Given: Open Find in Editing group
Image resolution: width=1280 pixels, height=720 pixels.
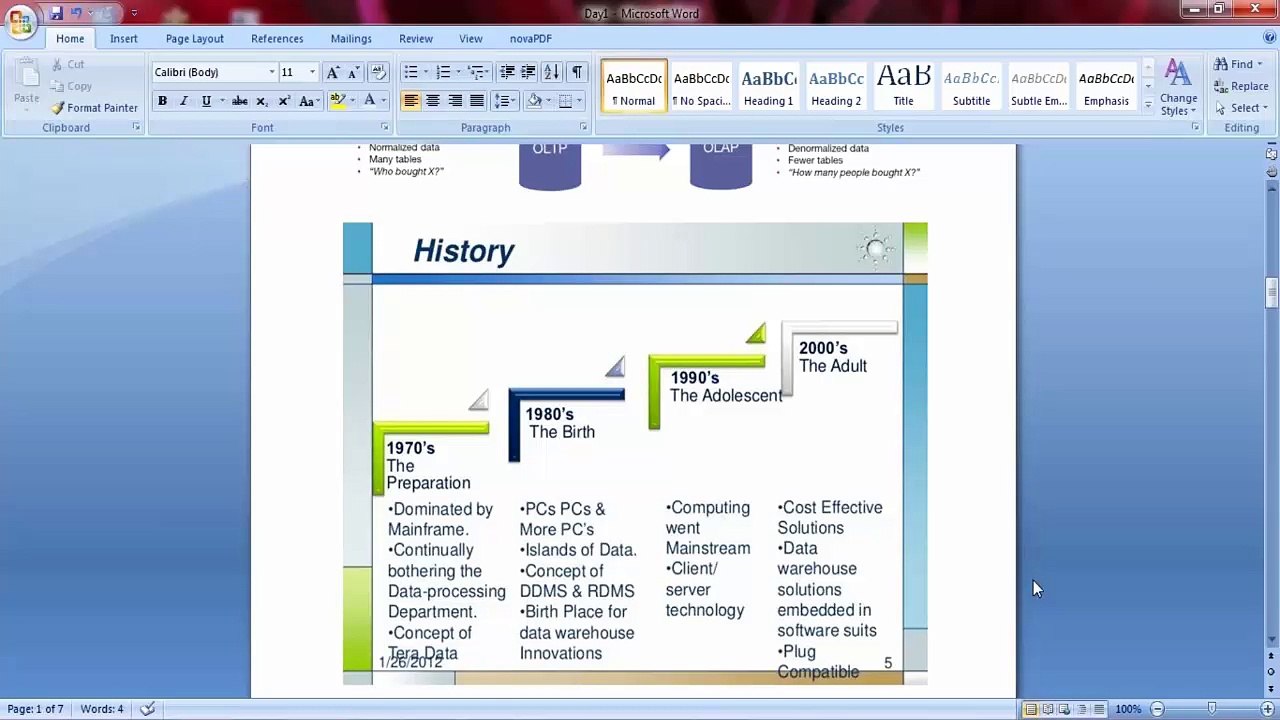Looking at the screenshot, I should pos(1240,64).
